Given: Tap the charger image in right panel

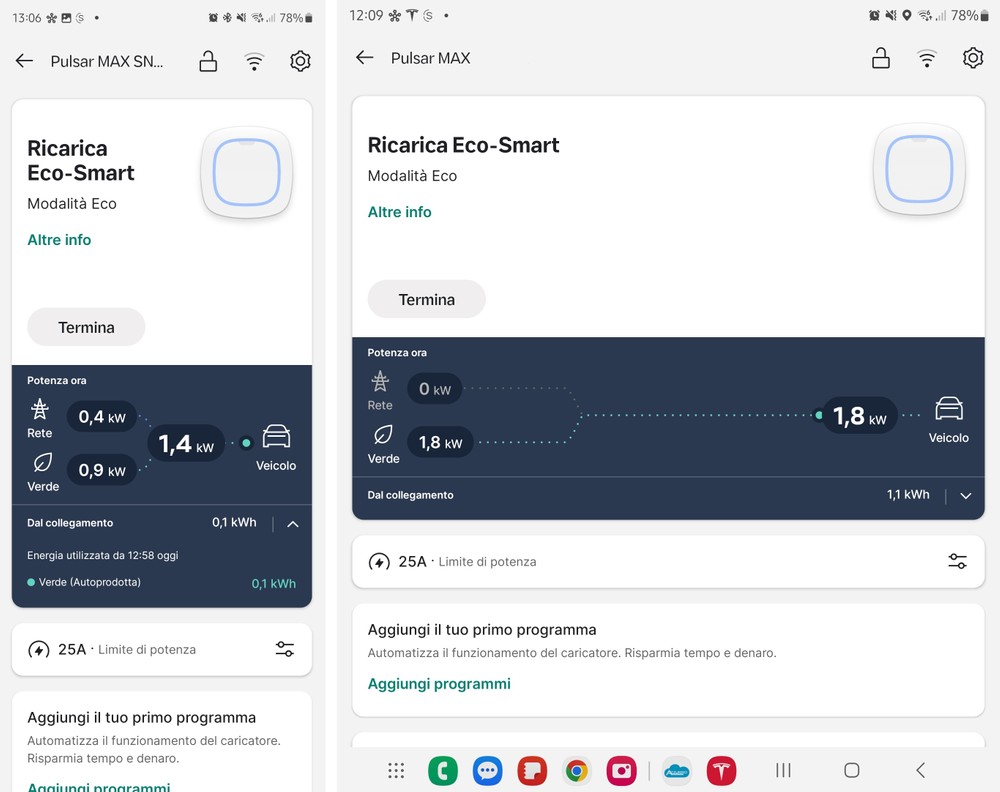Looking at the screenshot, I should [920, 170].
